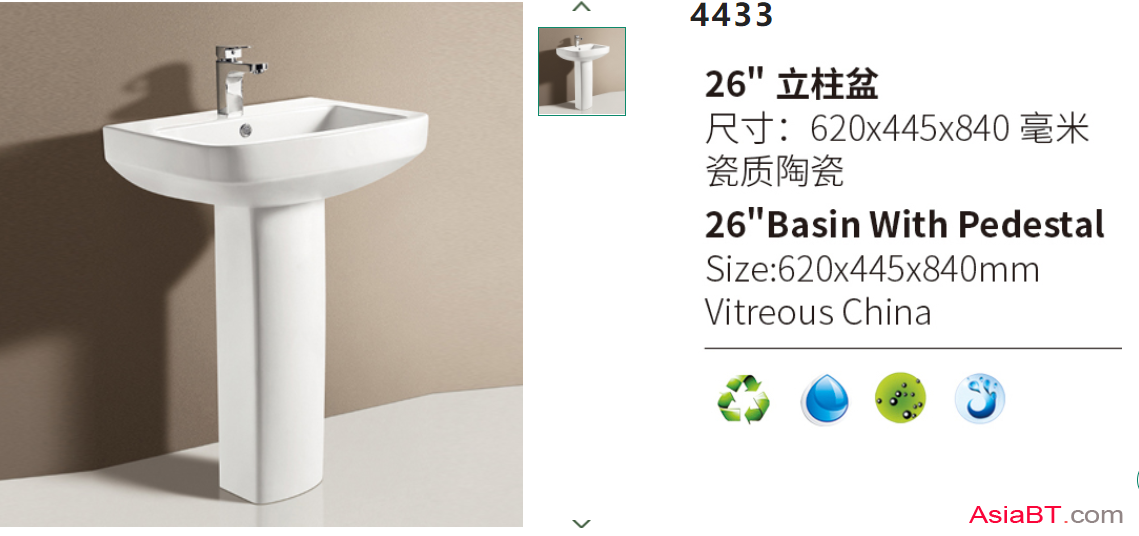Image resolution: width=1139 pixels, height=536 pixels.
Task: Click the basin overflow hole
Action: click(246, 131)
